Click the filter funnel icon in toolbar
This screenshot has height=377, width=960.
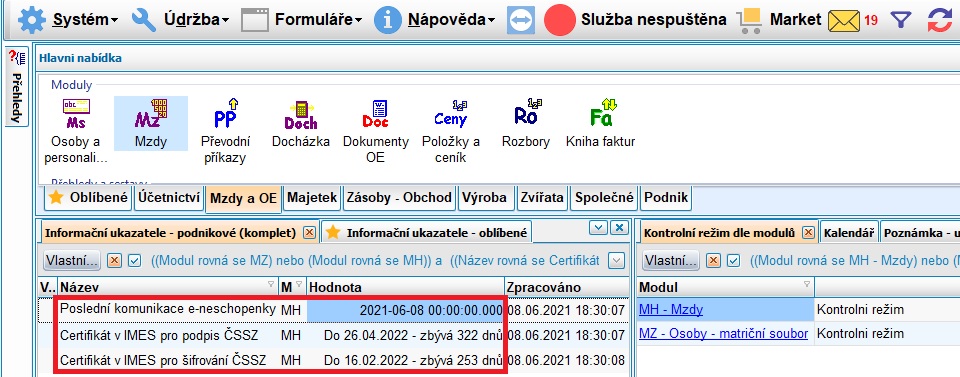coord(901,20)
